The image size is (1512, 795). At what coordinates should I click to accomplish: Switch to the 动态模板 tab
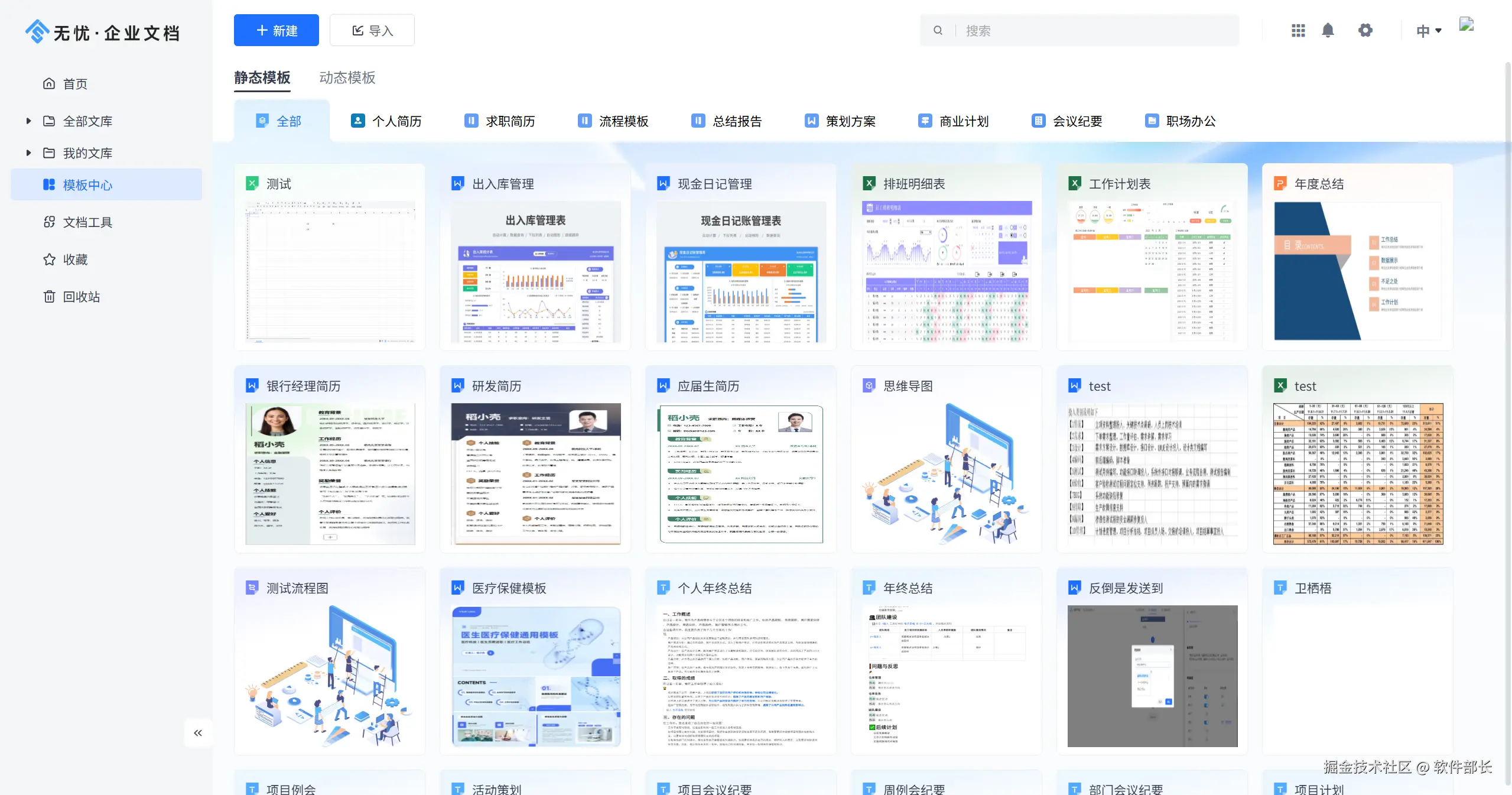[x=347, y=78]
